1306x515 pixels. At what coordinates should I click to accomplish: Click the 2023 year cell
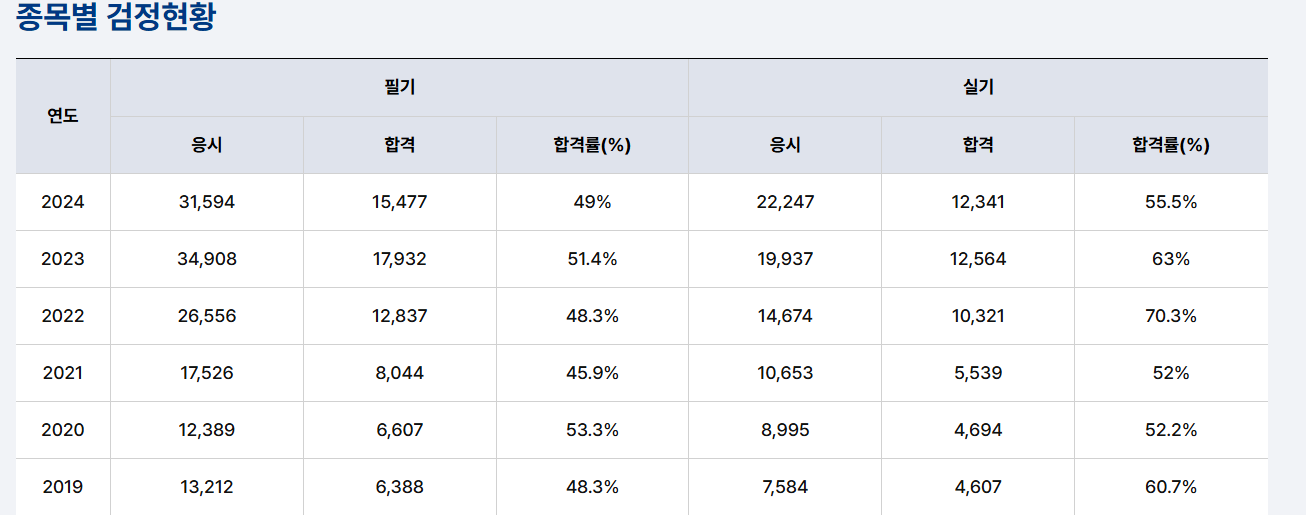coord(63,259)
